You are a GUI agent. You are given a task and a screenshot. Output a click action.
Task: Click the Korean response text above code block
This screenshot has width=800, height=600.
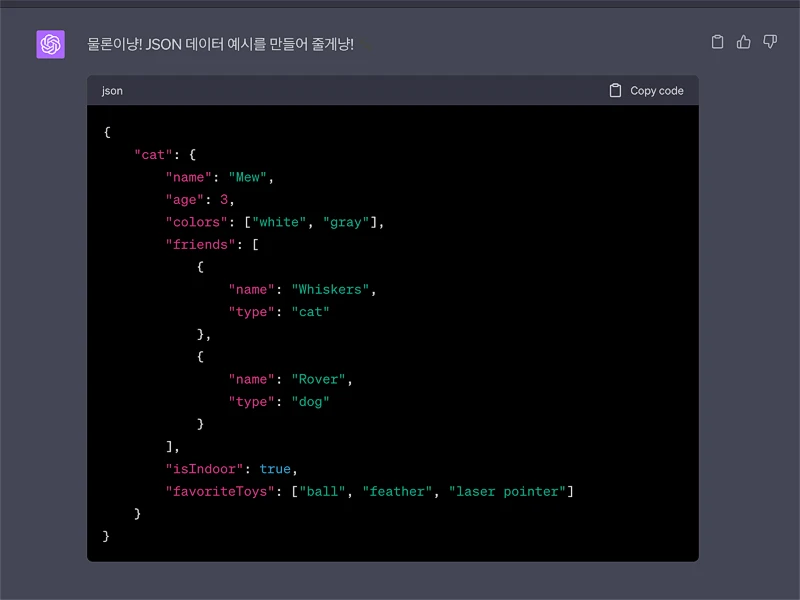220,44
